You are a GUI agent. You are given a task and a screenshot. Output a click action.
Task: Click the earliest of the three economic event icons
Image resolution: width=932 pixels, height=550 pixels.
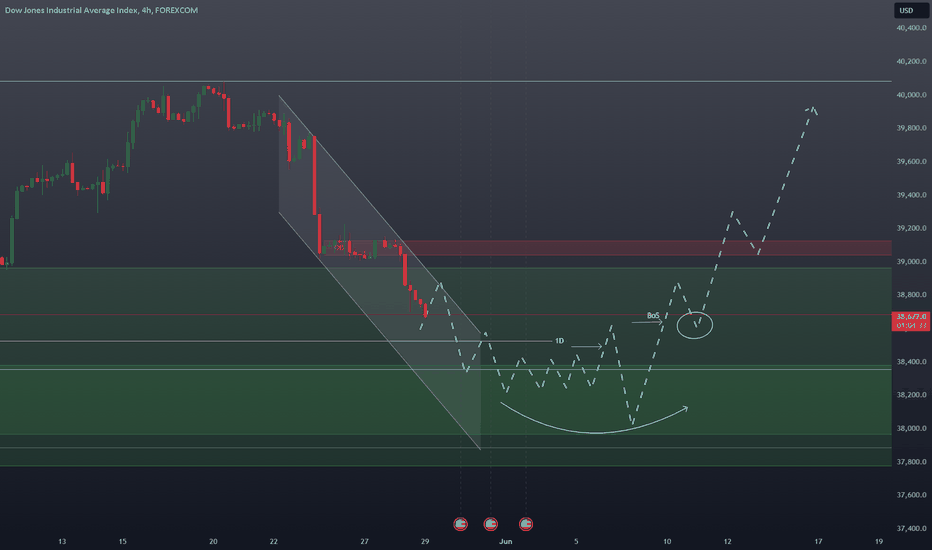click(x=460, y=524)
